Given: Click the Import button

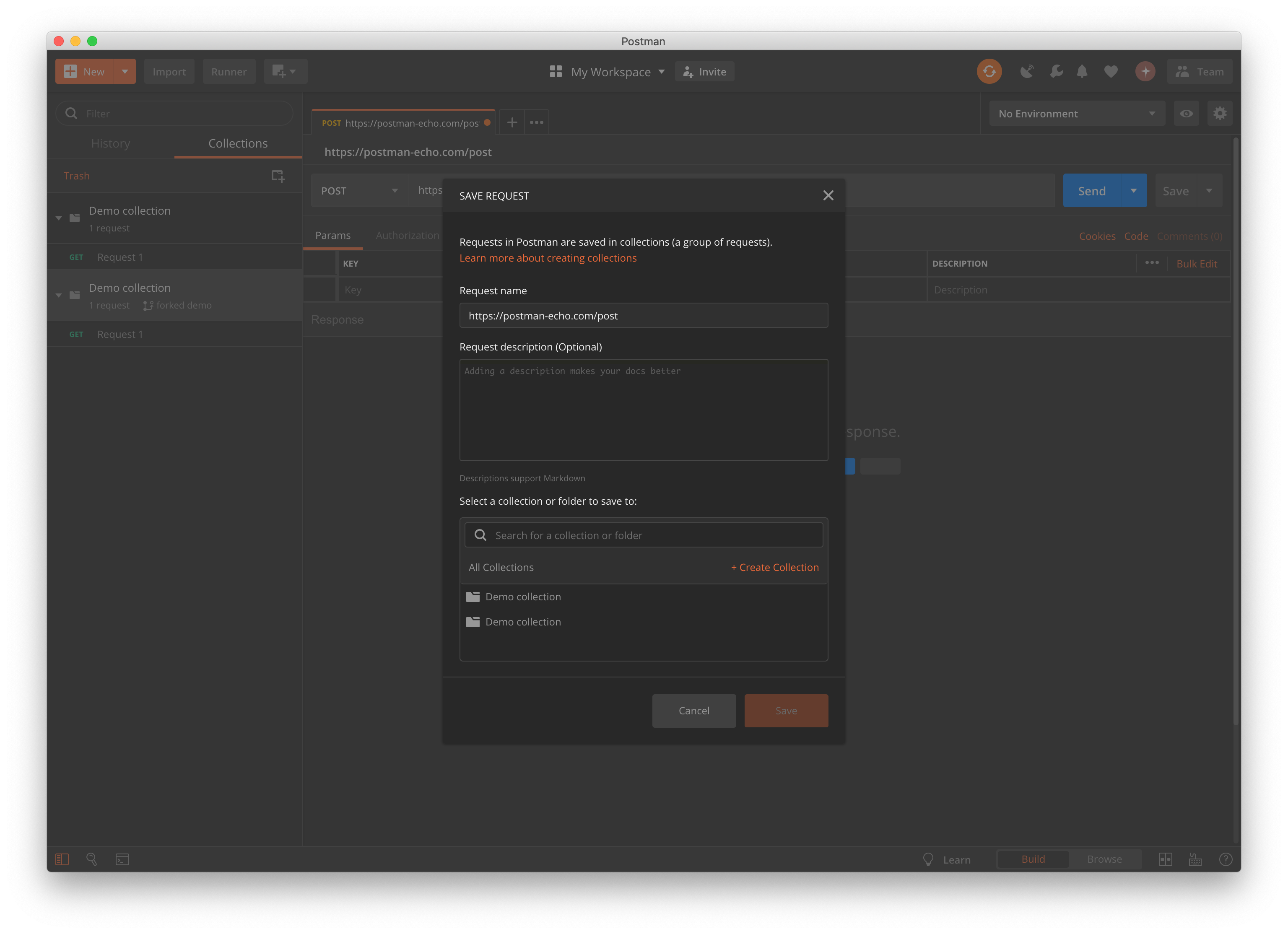Looking at the screenshot, I should coord(169,72).
